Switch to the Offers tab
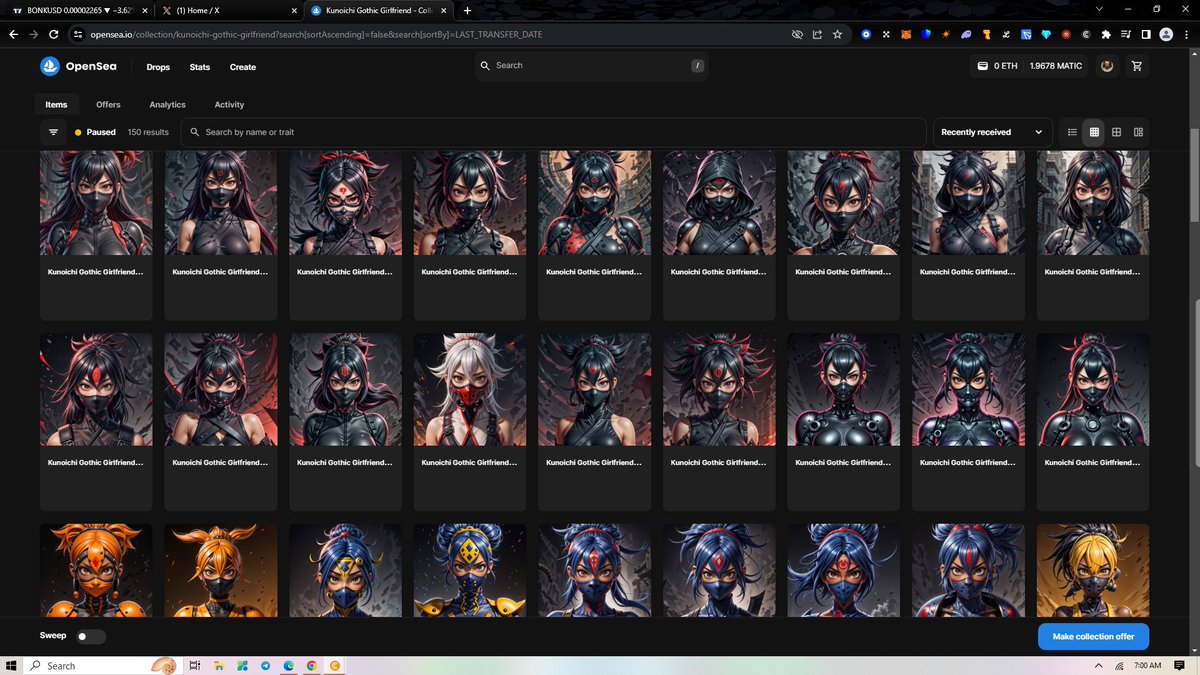Image resolution: width=1200 pixels, height=675 pixels. click(108, 105)
